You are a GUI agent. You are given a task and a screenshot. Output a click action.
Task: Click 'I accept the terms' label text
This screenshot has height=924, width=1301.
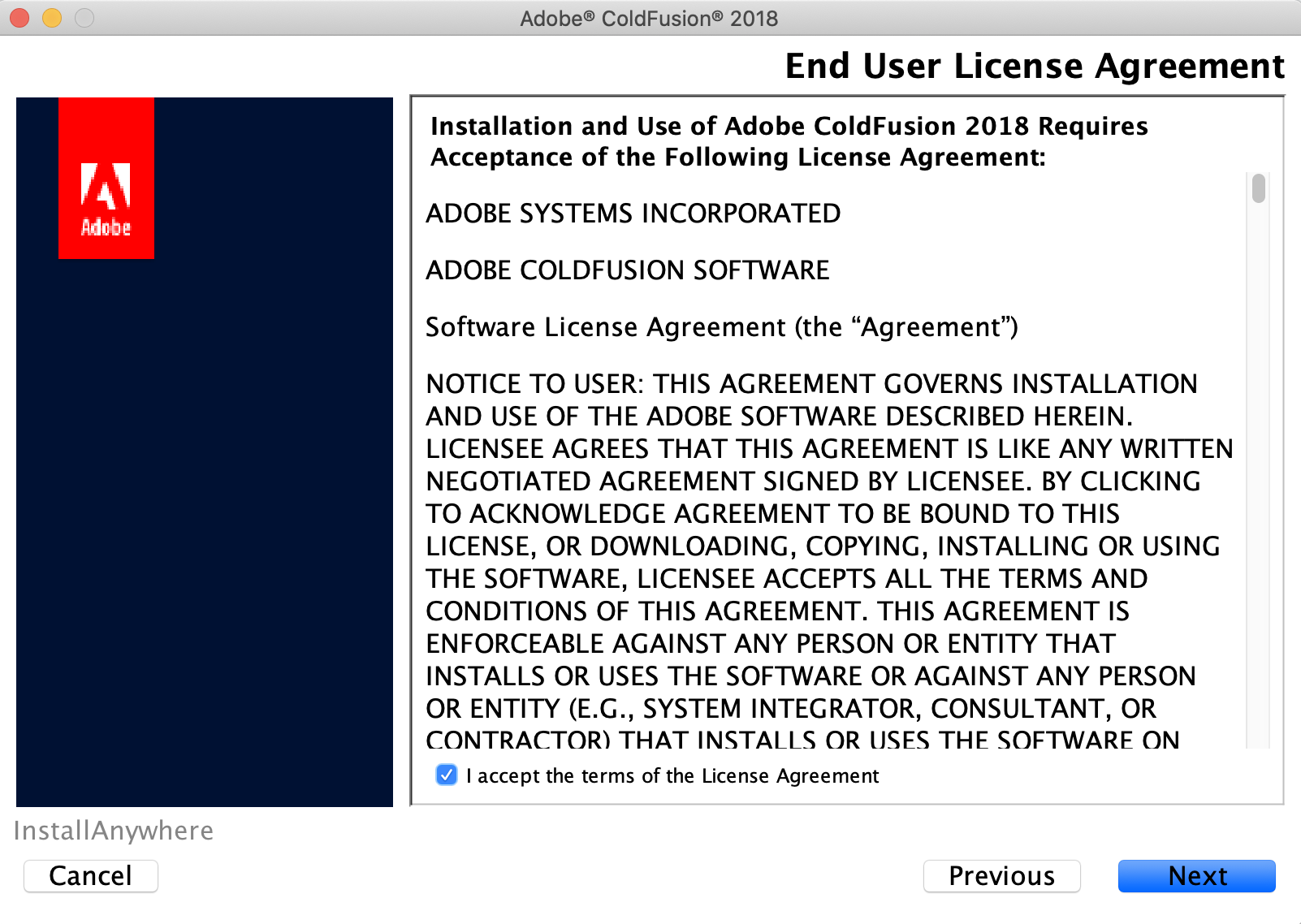[672, 775]
